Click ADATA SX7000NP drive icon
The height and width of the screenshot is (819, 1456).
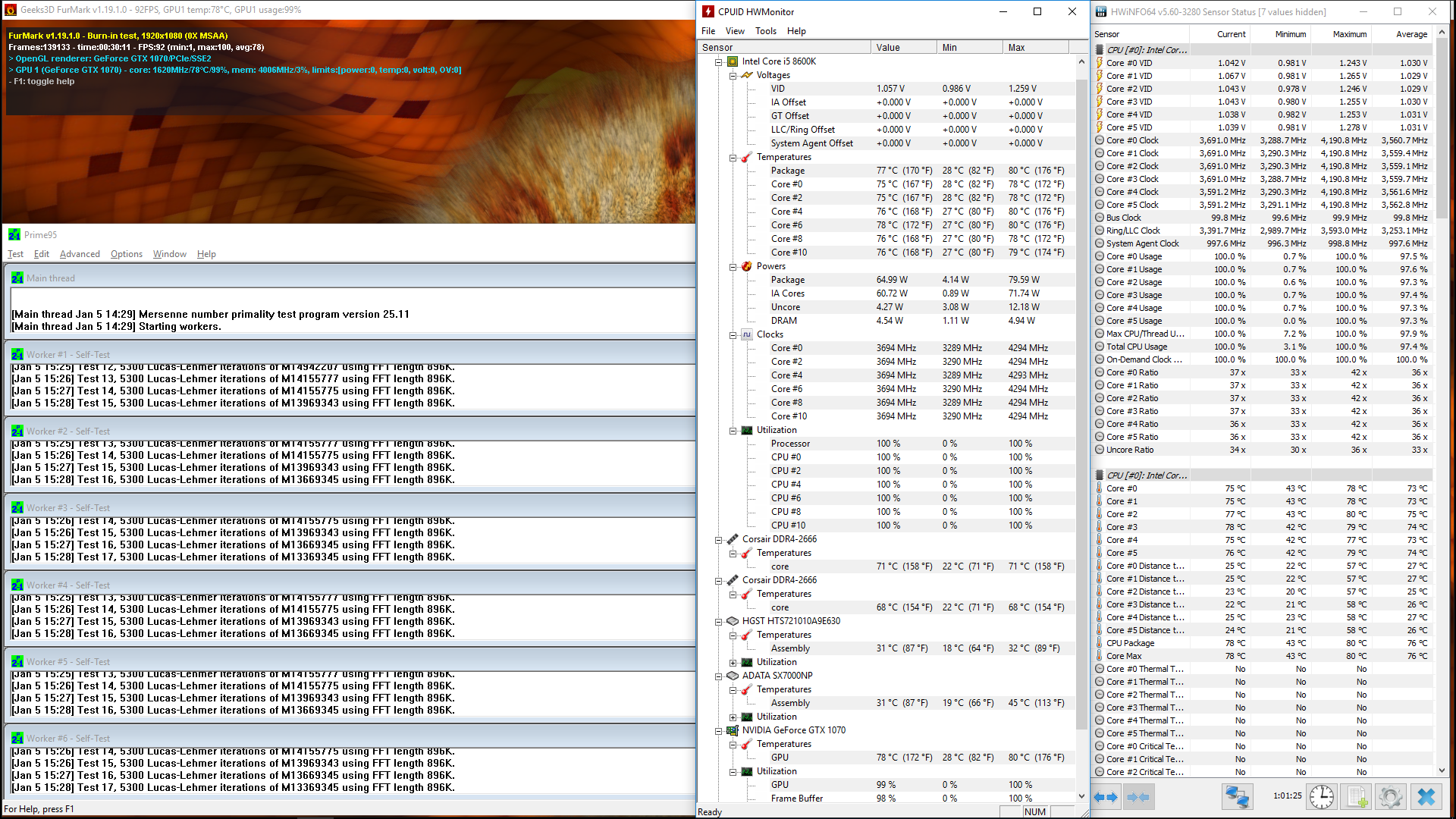[733, 676]
